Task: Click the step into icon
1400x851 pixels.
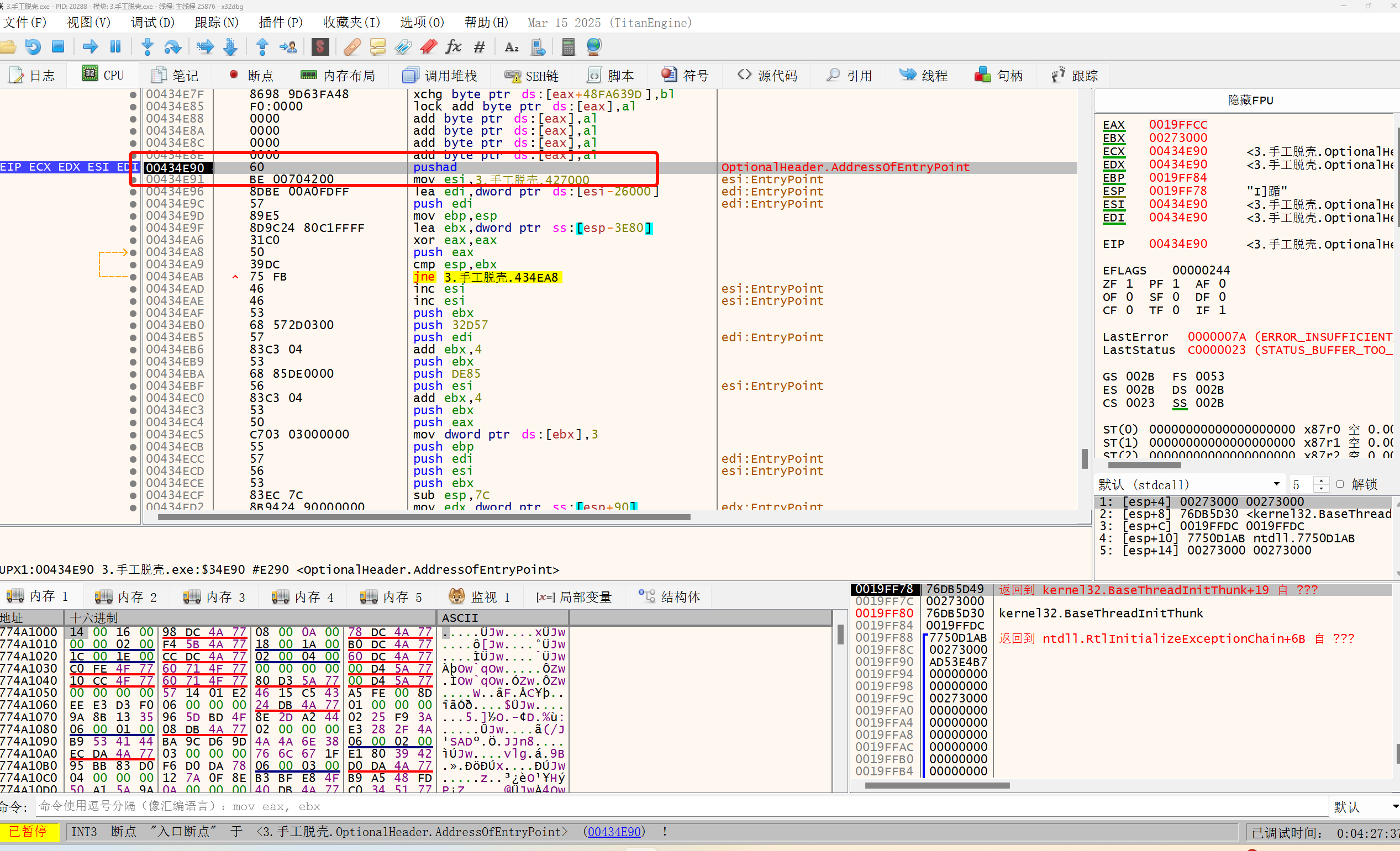Action: pyautogui.click(x=147, y=46)
